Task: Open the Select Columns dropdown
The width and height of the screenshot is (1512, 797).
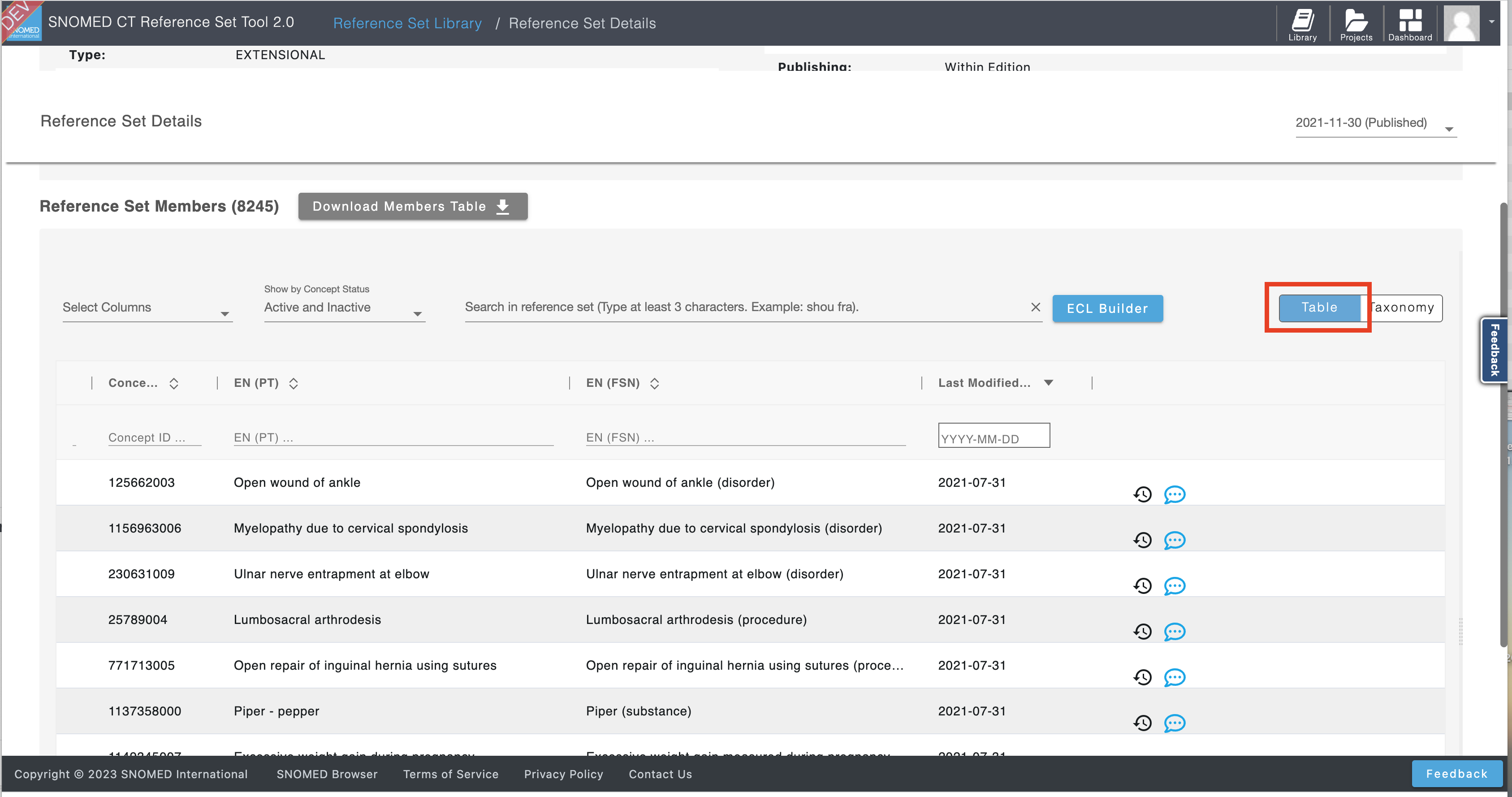Action: coord(147,308)
